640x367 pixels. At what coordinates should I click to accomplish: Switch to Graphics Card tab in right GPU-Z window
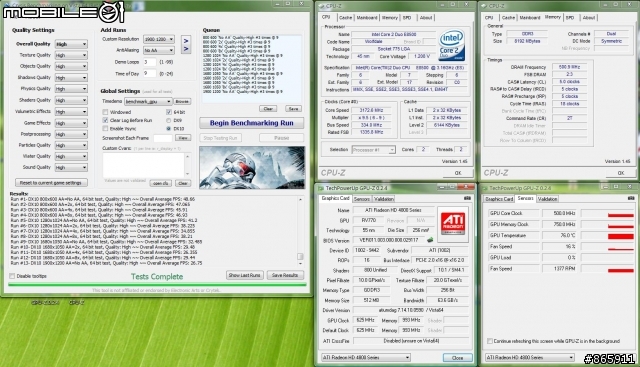(499, 199)
